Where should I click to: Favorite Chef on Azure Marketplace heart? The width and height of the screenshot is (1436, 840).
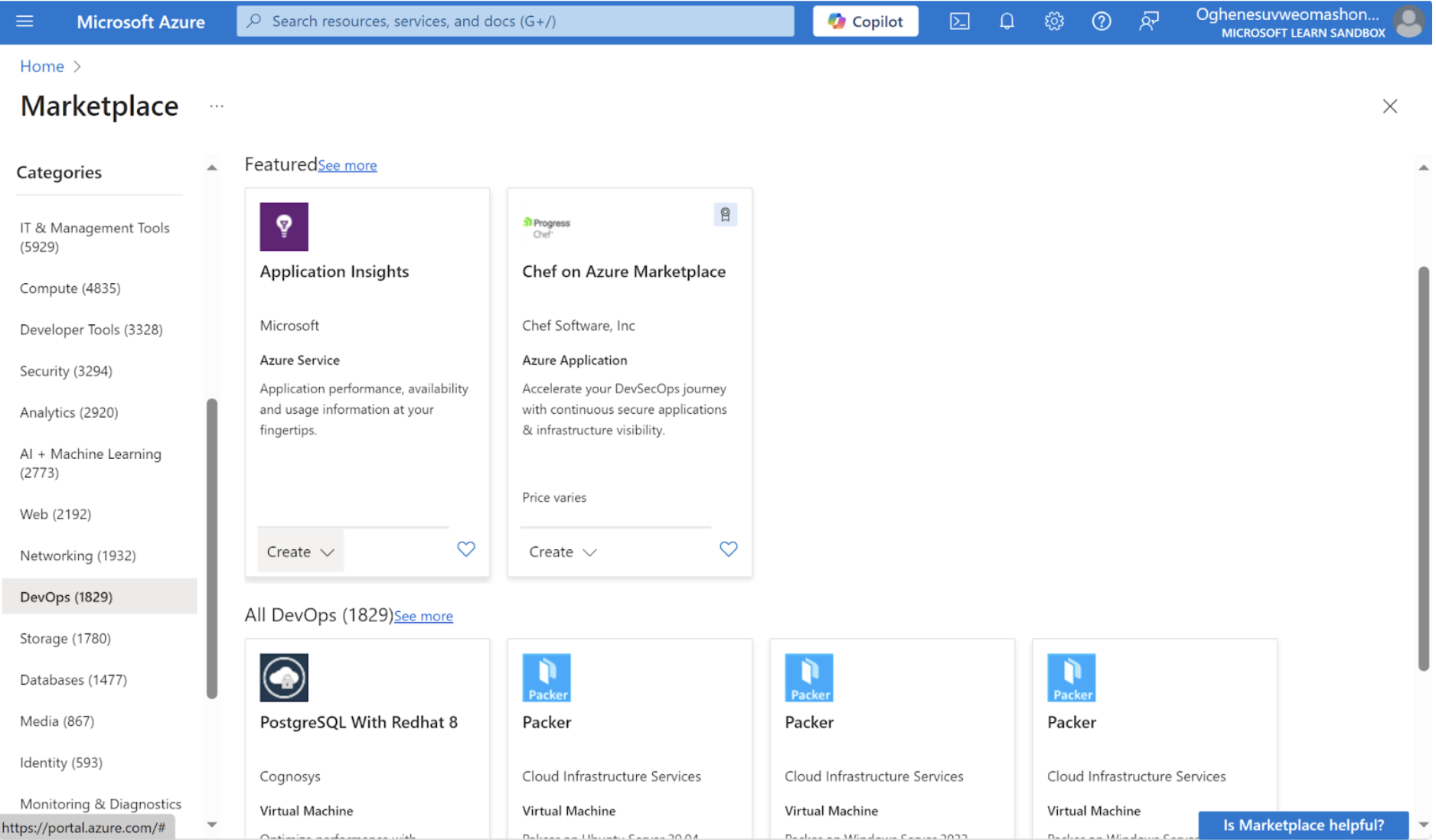(x=730, y=550)
